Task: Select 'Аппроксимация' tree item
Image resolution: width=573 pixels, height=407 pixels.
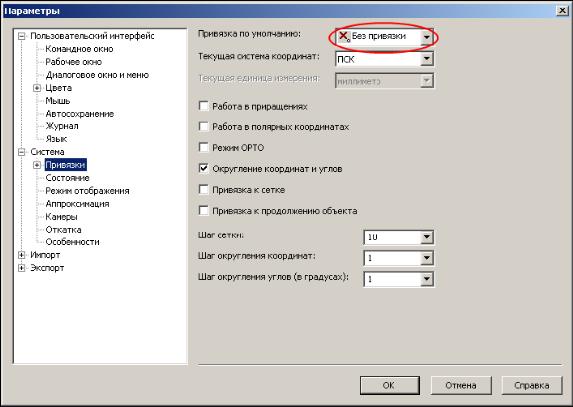Action: point(77,204)
